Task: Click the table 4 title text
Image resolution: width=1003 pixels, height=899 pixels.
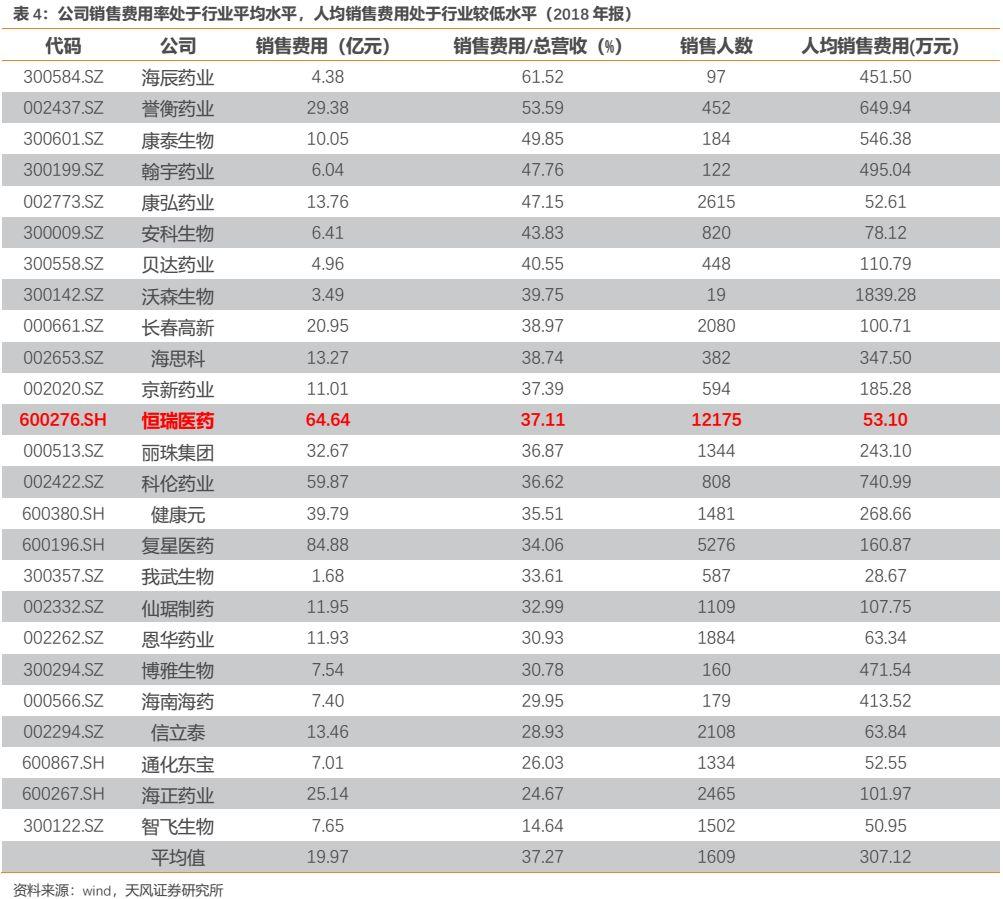Action: click(322, 13)
